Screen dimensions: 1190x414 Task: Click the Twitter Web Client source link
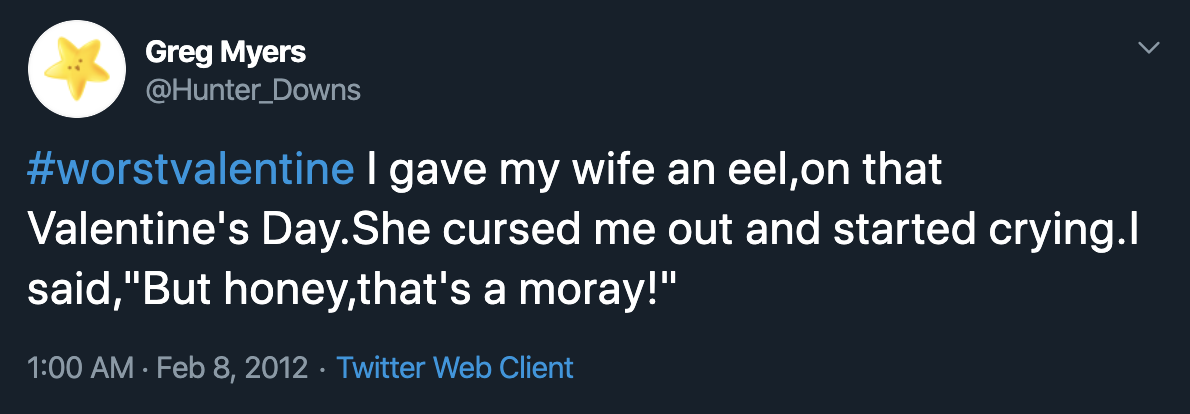pos(455,367)
